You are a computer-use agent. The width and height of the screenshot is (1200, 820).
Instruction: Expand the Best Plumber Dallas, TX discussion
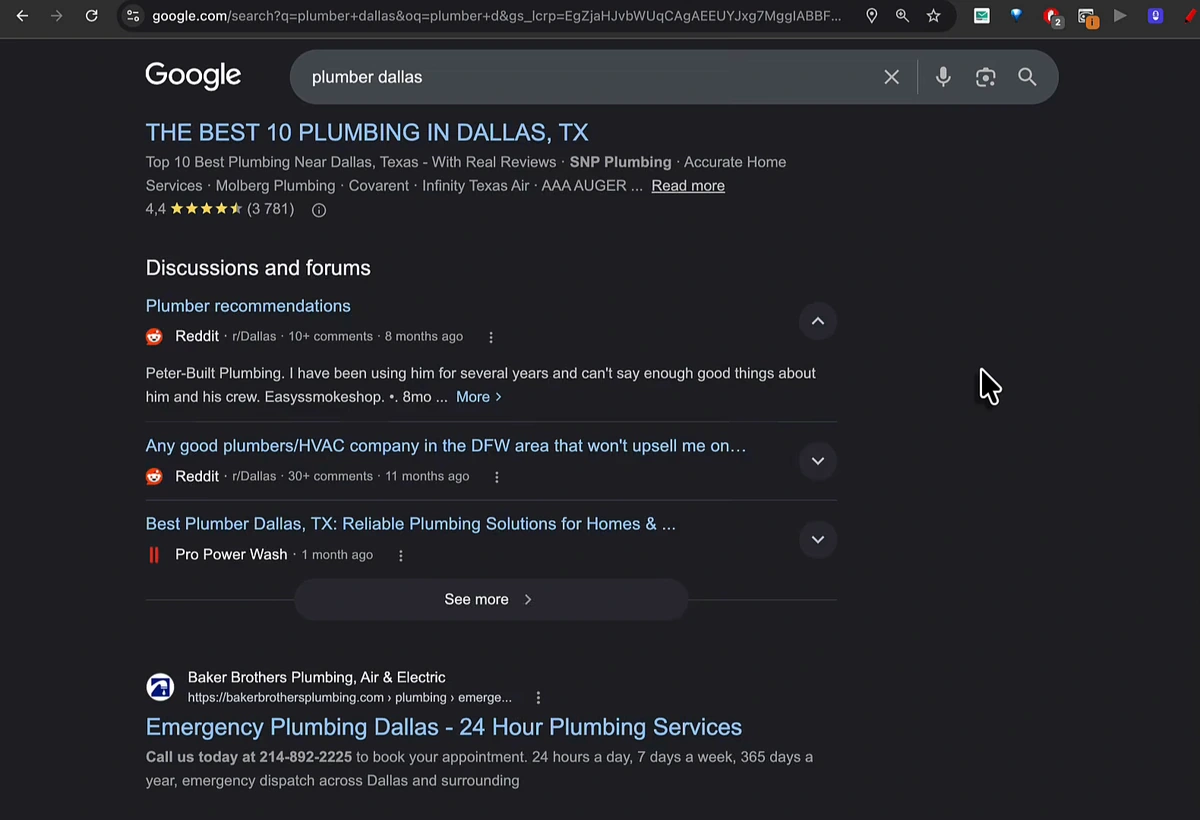(x=817, y=539)
